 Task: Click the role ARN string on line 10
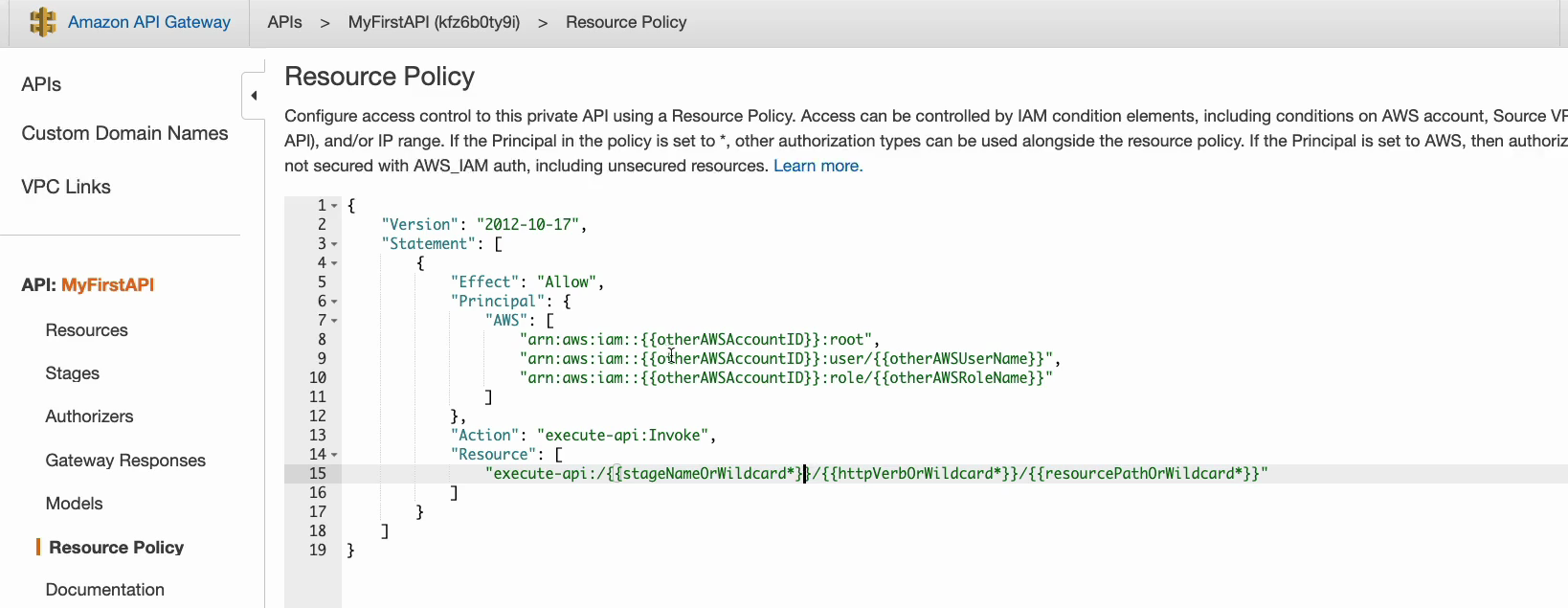(x=787, y=377)
